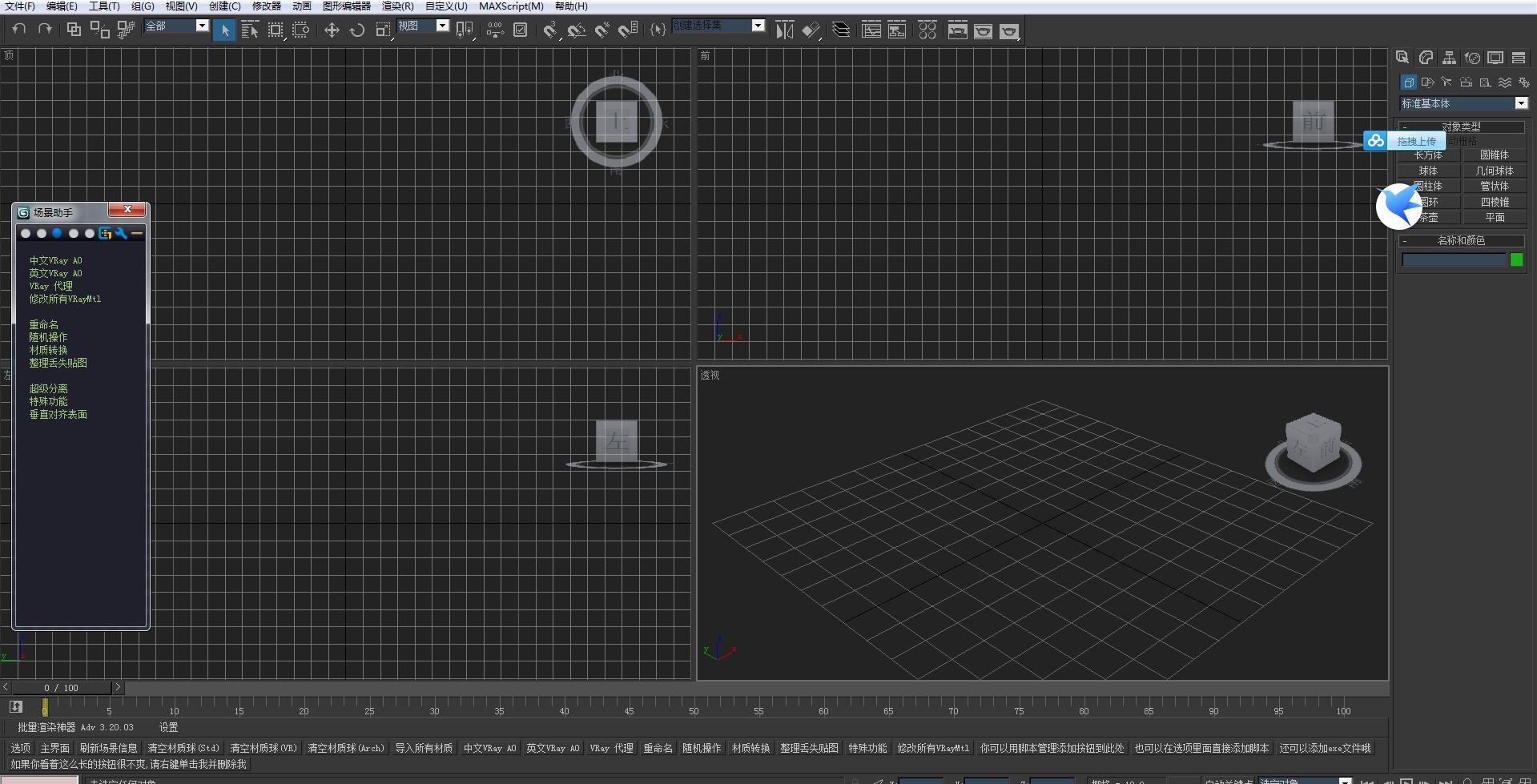Open the selection filter dropdown showing 全部
This screenshot has height=784, width=1537.
point(176,26)
